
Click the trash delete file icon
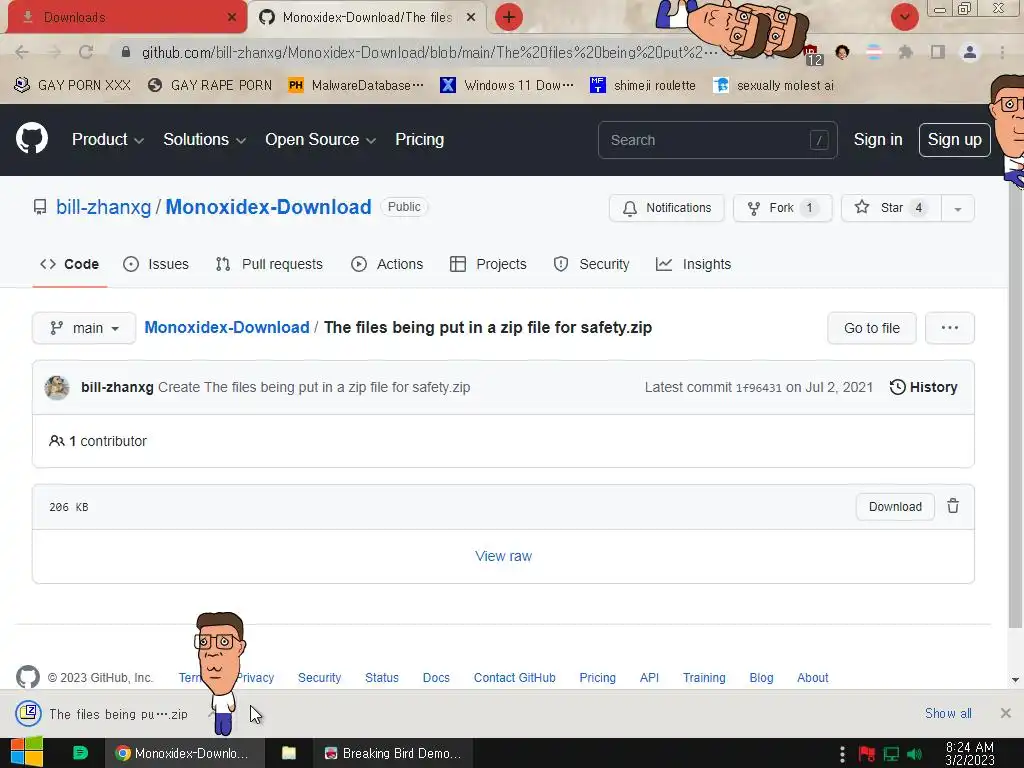[x=953, y=506]
